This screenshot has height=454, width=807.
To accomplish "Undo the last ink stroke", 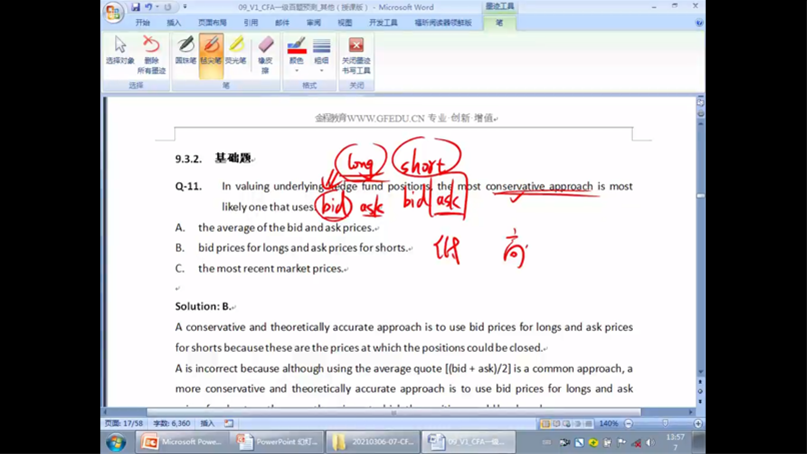I will pos(149,7).
